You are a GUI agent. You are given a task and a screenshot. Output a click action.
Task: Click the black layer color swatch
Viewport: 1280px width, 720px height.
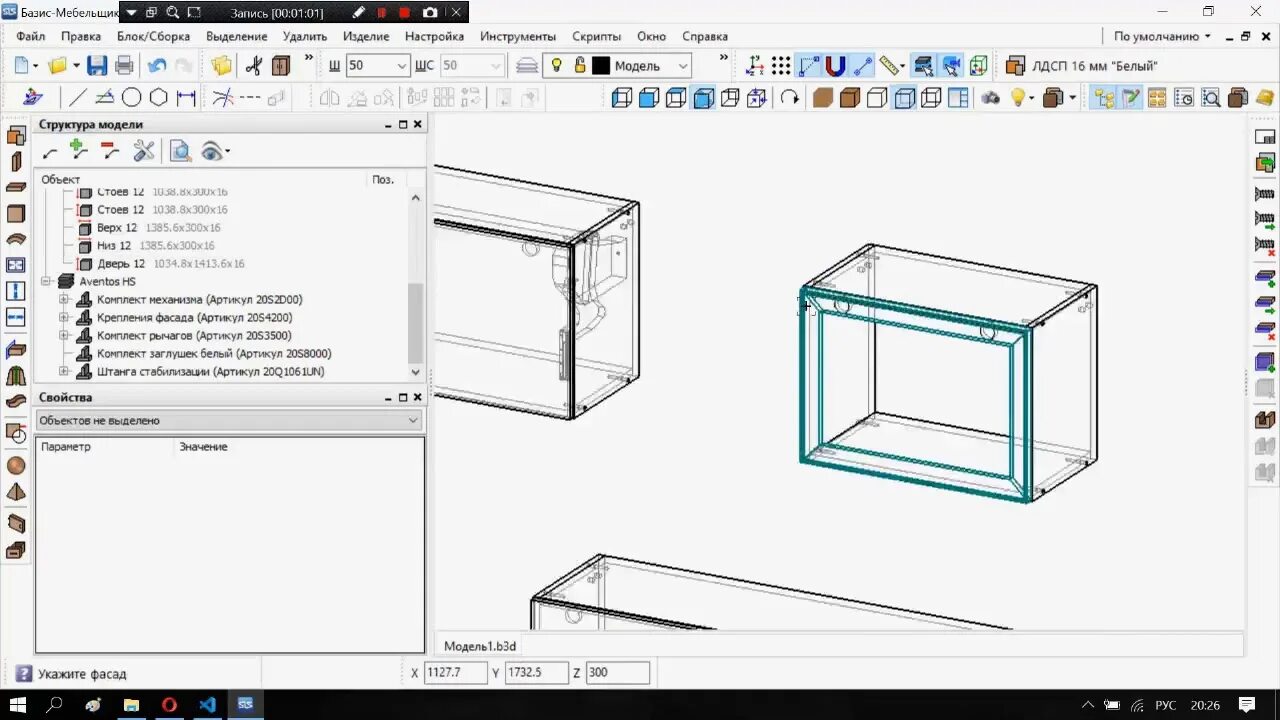(x=601, y=66)
